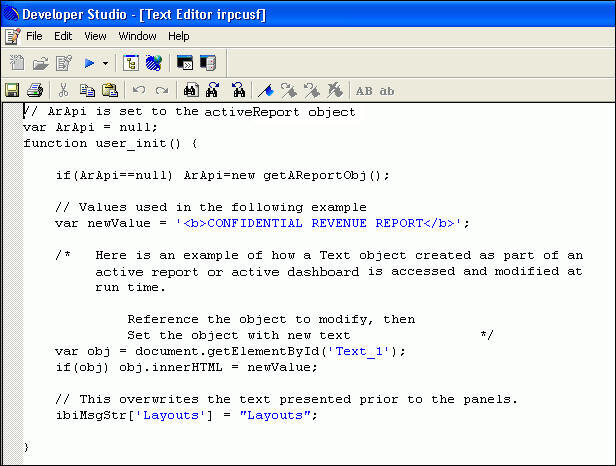Screen dimensions: 616x466
Task: Open the View menu
Action: 95,36
